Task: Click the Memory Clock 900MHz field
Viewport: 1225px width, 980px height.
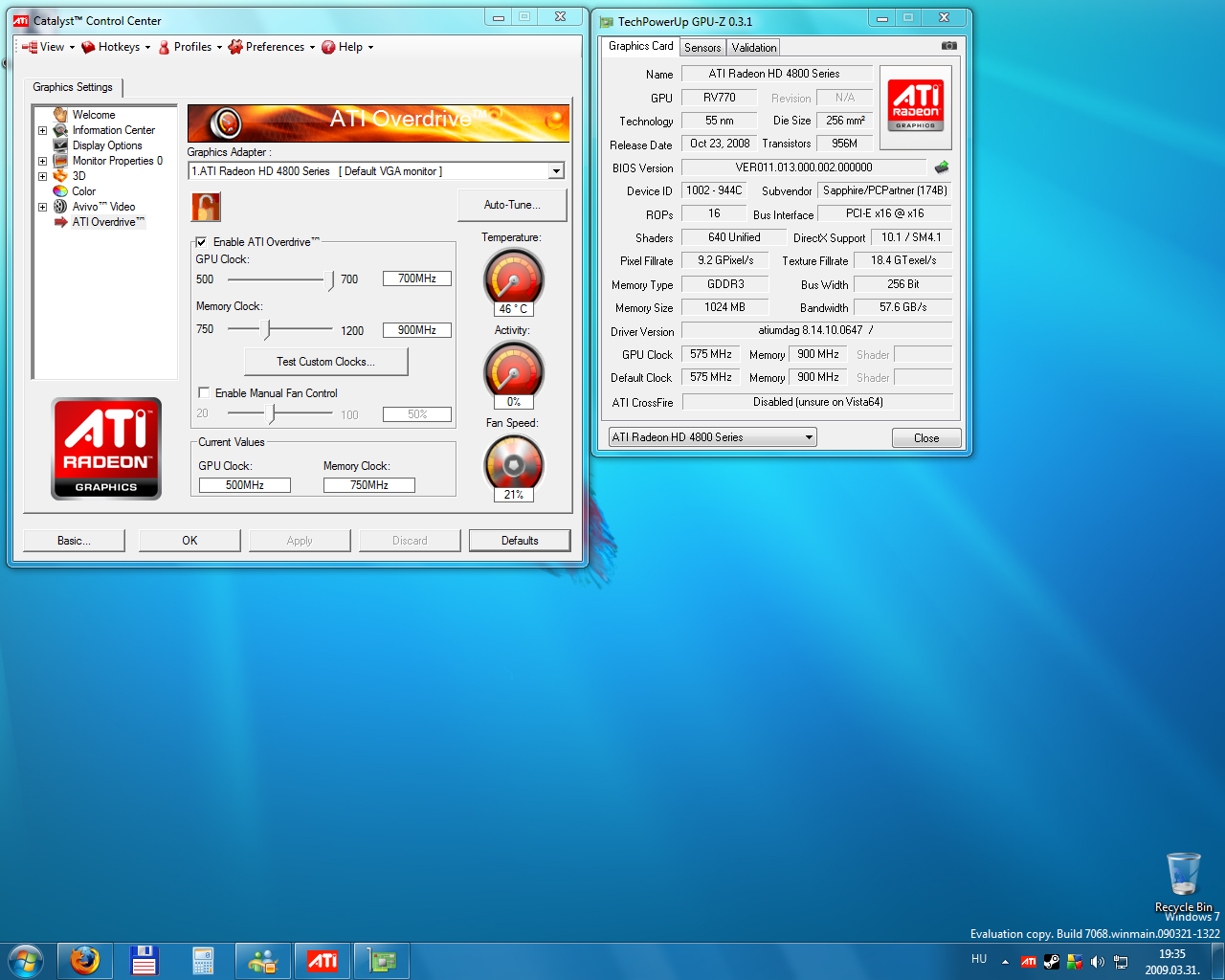Action: pyautogui.click(x=417, y=330)
